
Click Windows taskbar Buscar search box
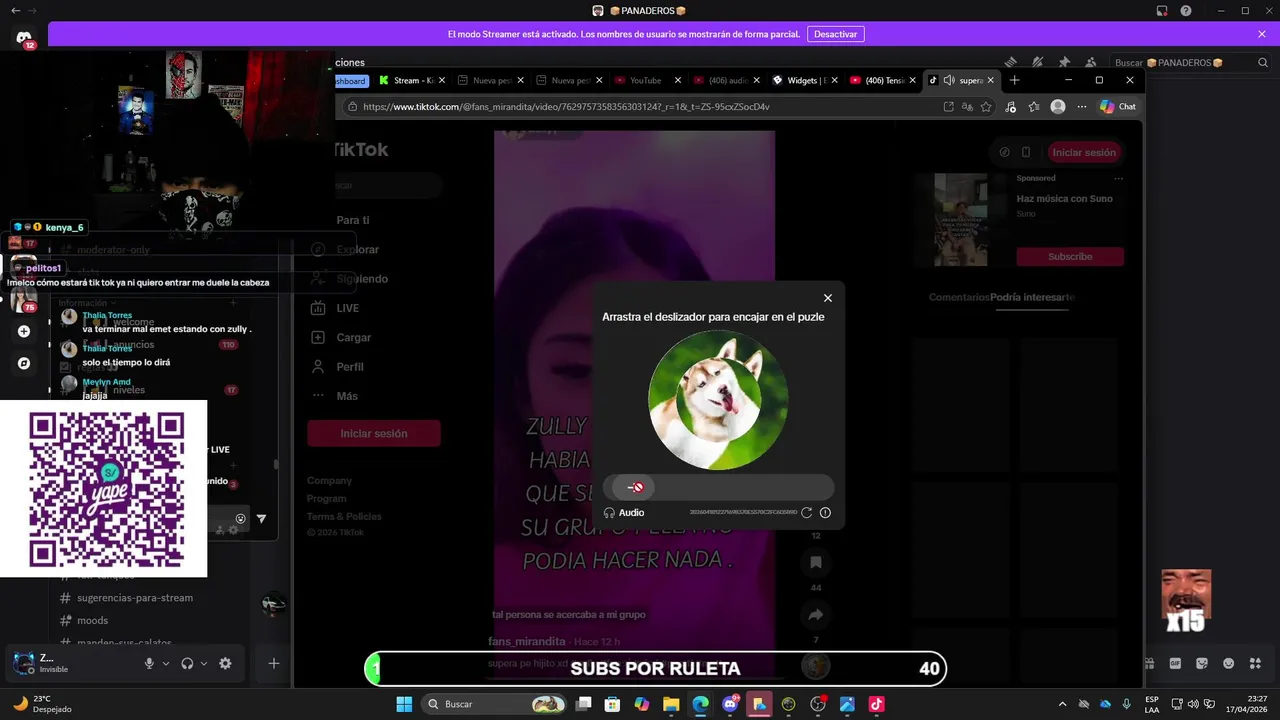click(x=494, y=704)
